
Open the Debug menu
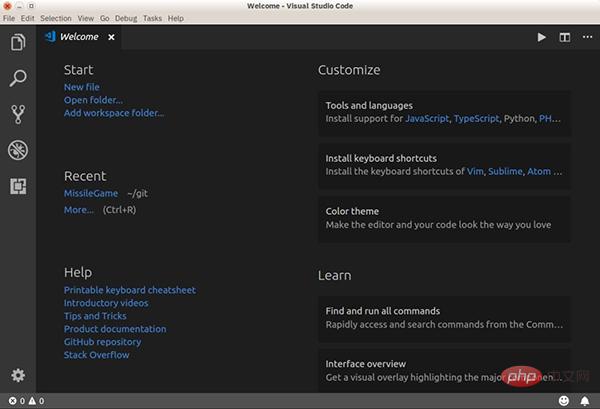(x=126, y=18)
